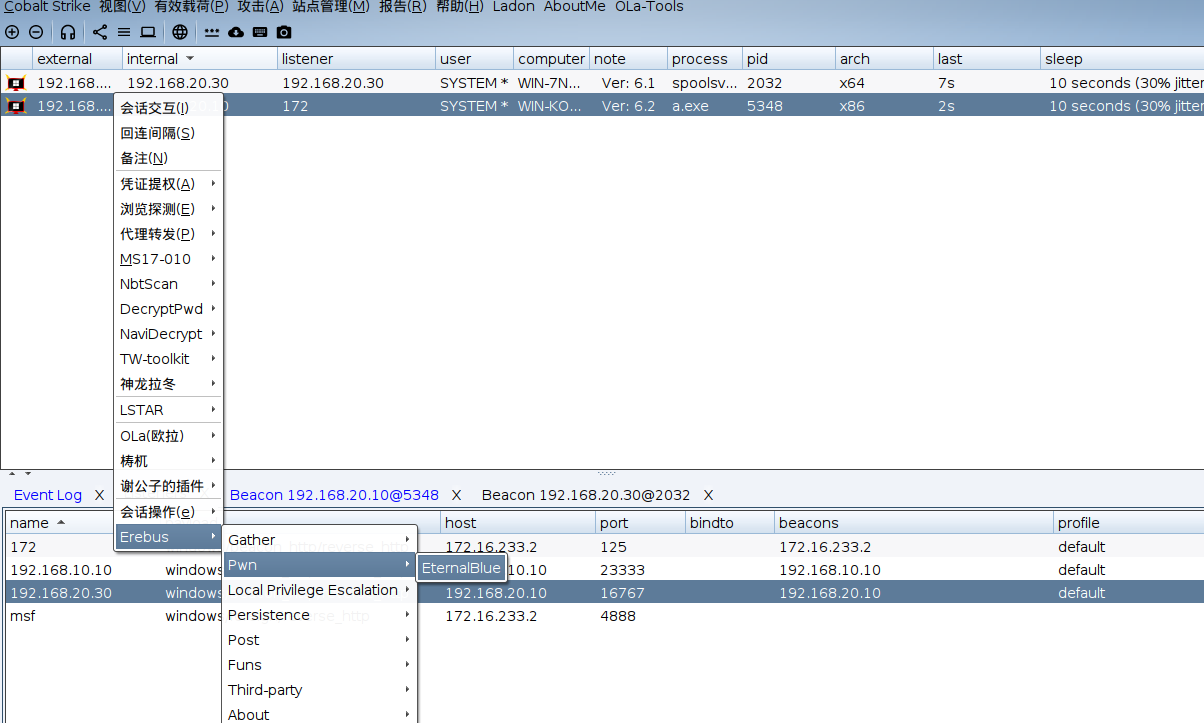Close the Beacon 192.168.20.10@5348 tab

(x=456, y=495)
